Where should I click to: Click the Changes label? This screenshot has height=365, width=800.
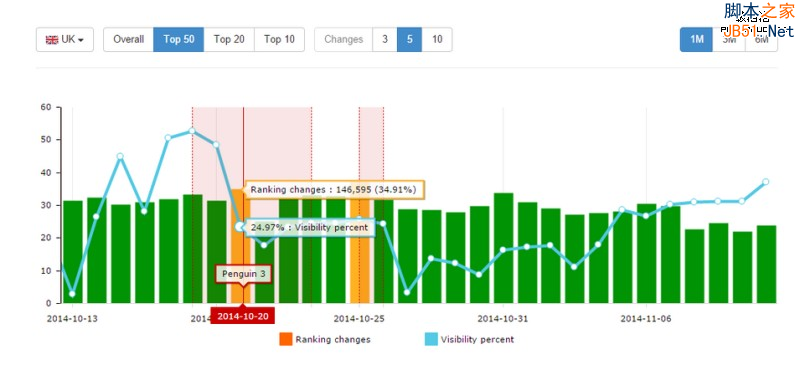pyautogui.click(x=343, y=39)
